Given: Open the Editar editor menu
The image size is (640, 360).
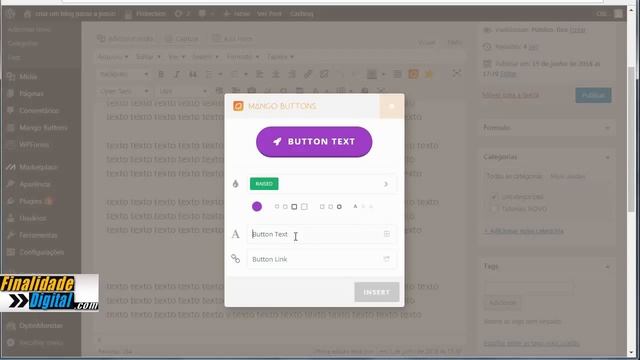Looking at the screenshot, I should coord(148,57).
